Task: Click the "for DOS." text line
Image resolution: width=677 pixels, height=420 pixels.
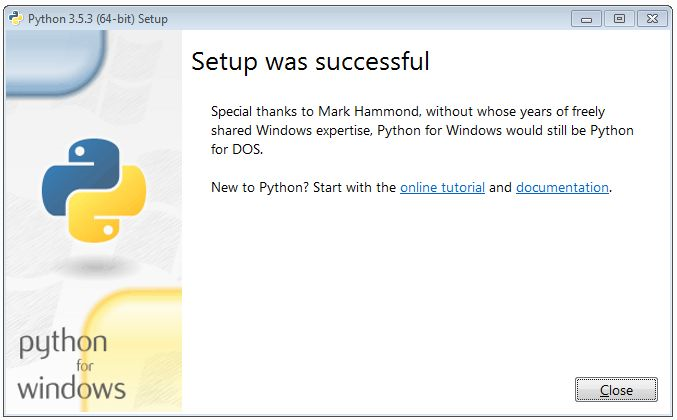Action: [x=237, y=149]
